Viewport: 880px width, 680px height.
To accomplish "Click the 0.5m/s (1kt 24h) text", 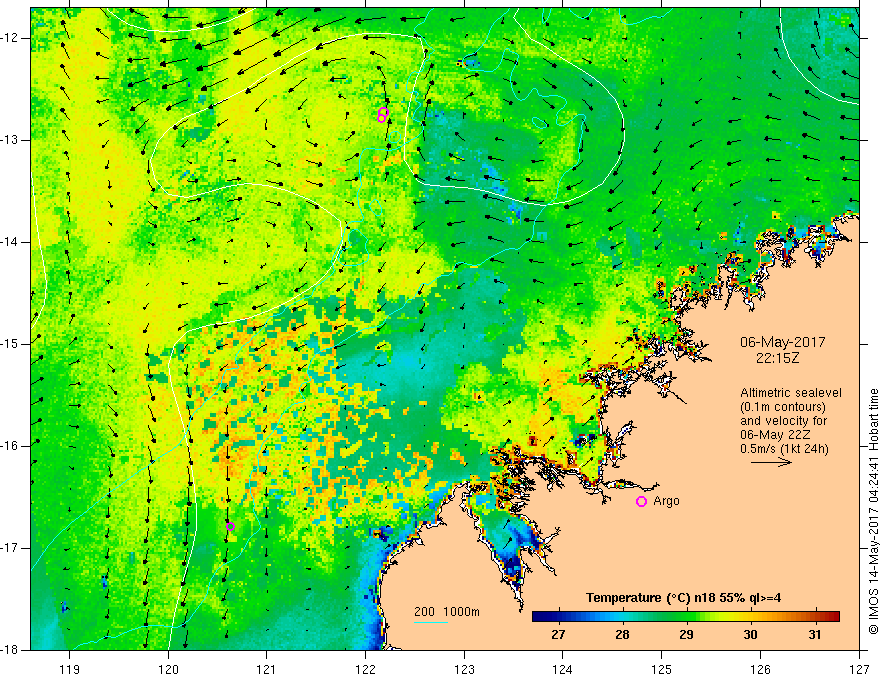I will [x=784, y=448].
